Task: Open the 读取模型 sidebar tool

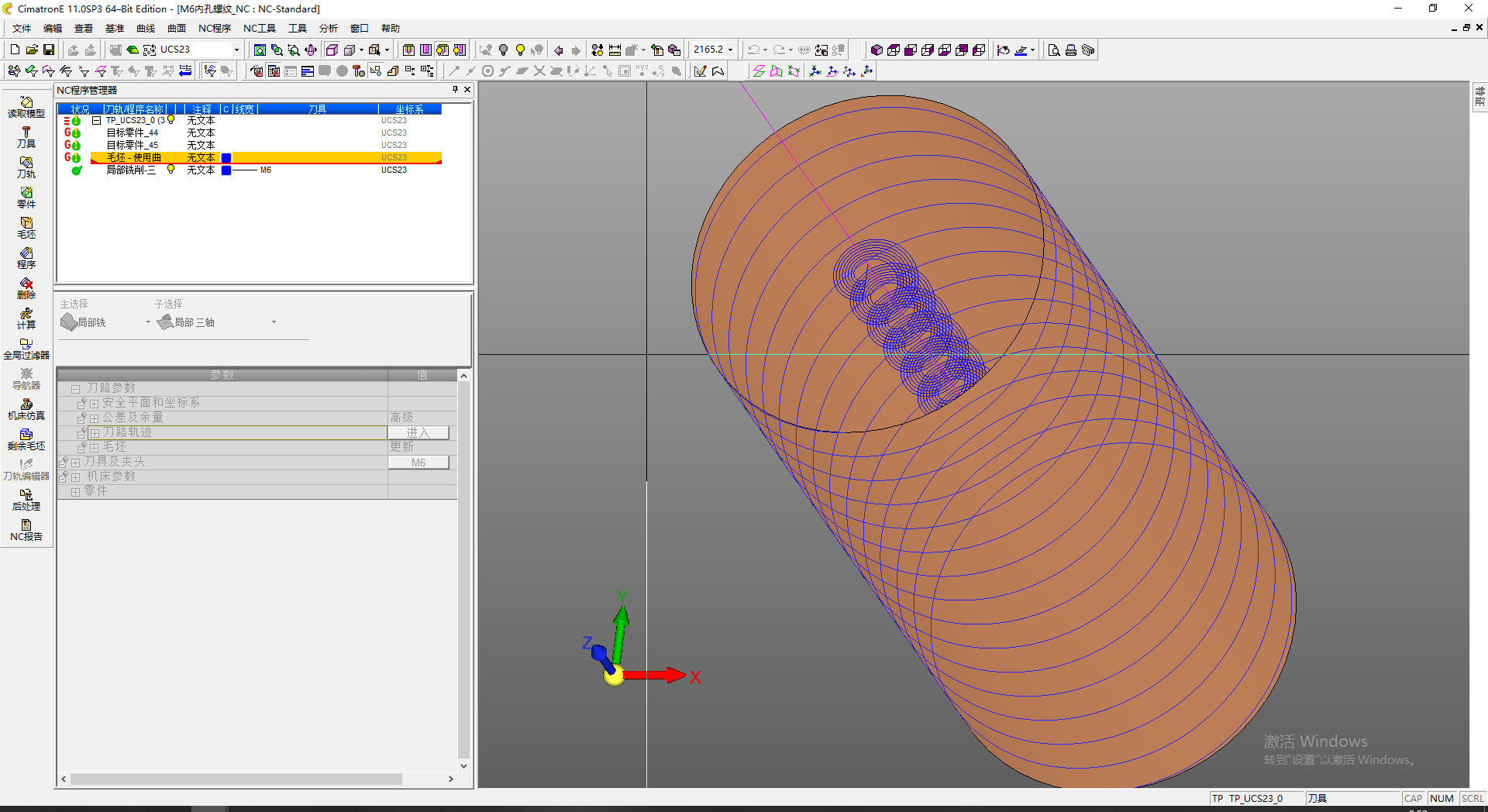Action: (x=26, y=107)
